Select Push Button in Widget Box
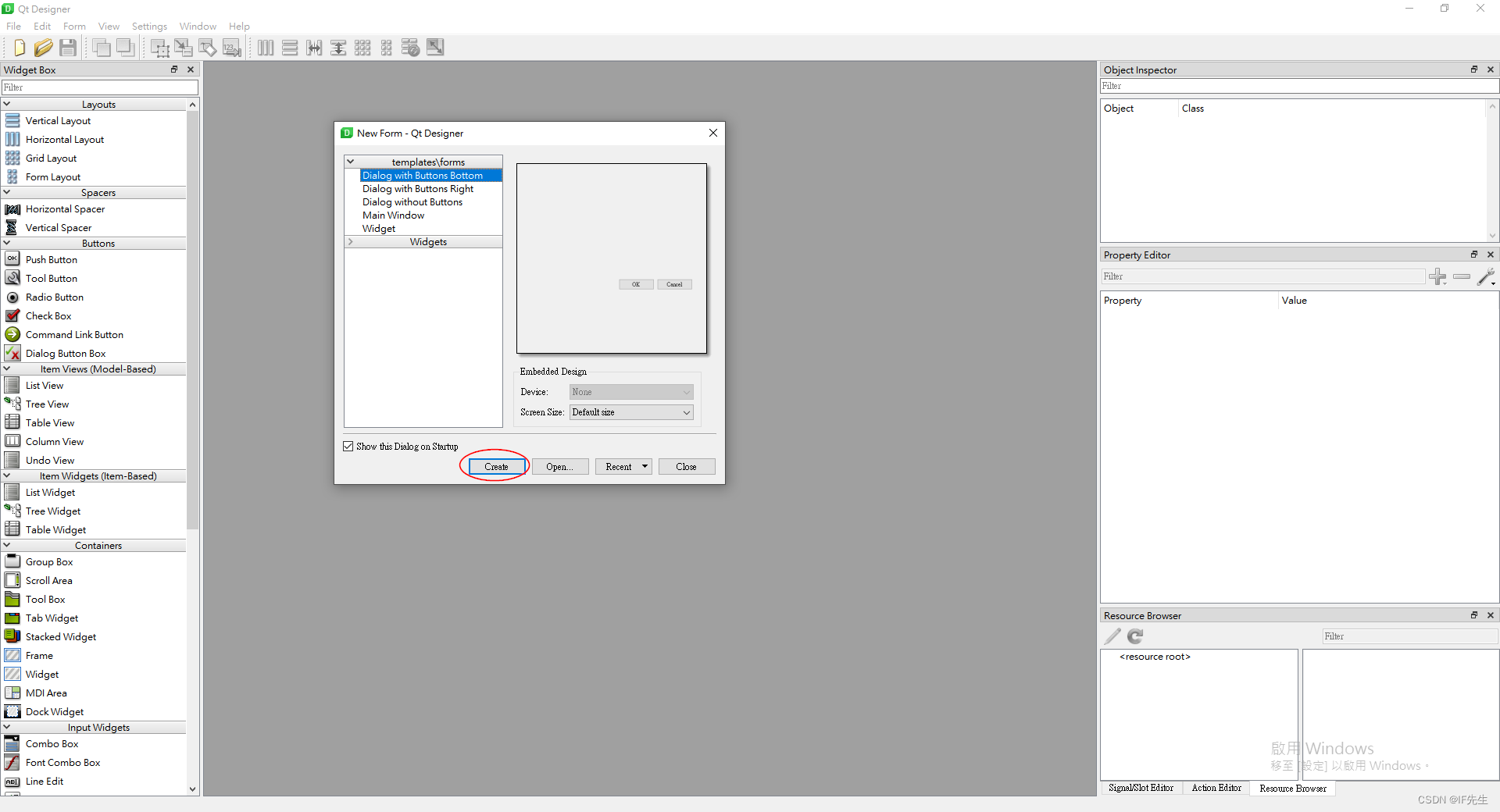The image size is (1500, 812). pos(52,260)
